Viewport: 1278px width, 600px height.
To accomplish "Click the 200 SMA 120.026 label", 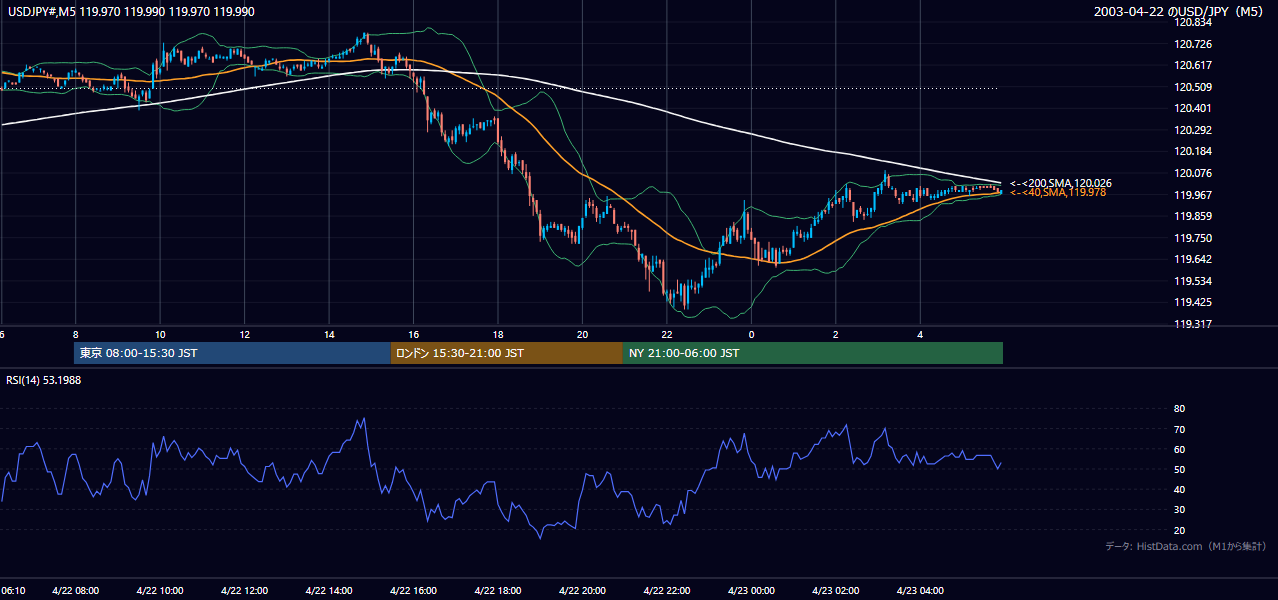I will point(1060,183).
